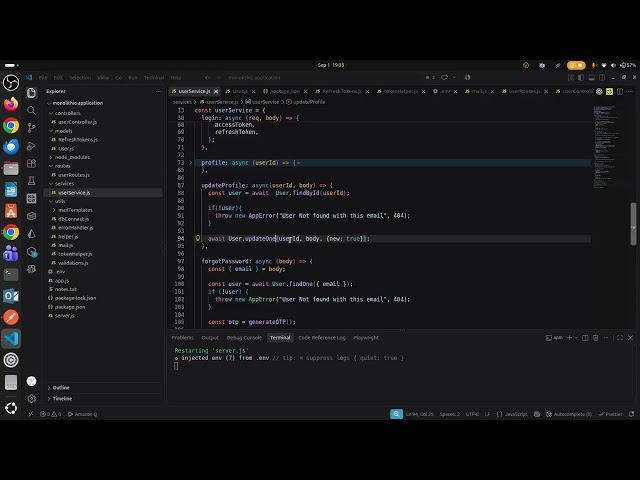The image size is (640, 480).
Task: Click the remote window status bar icon
Action: pyautogui.click(x=31, y=414)
